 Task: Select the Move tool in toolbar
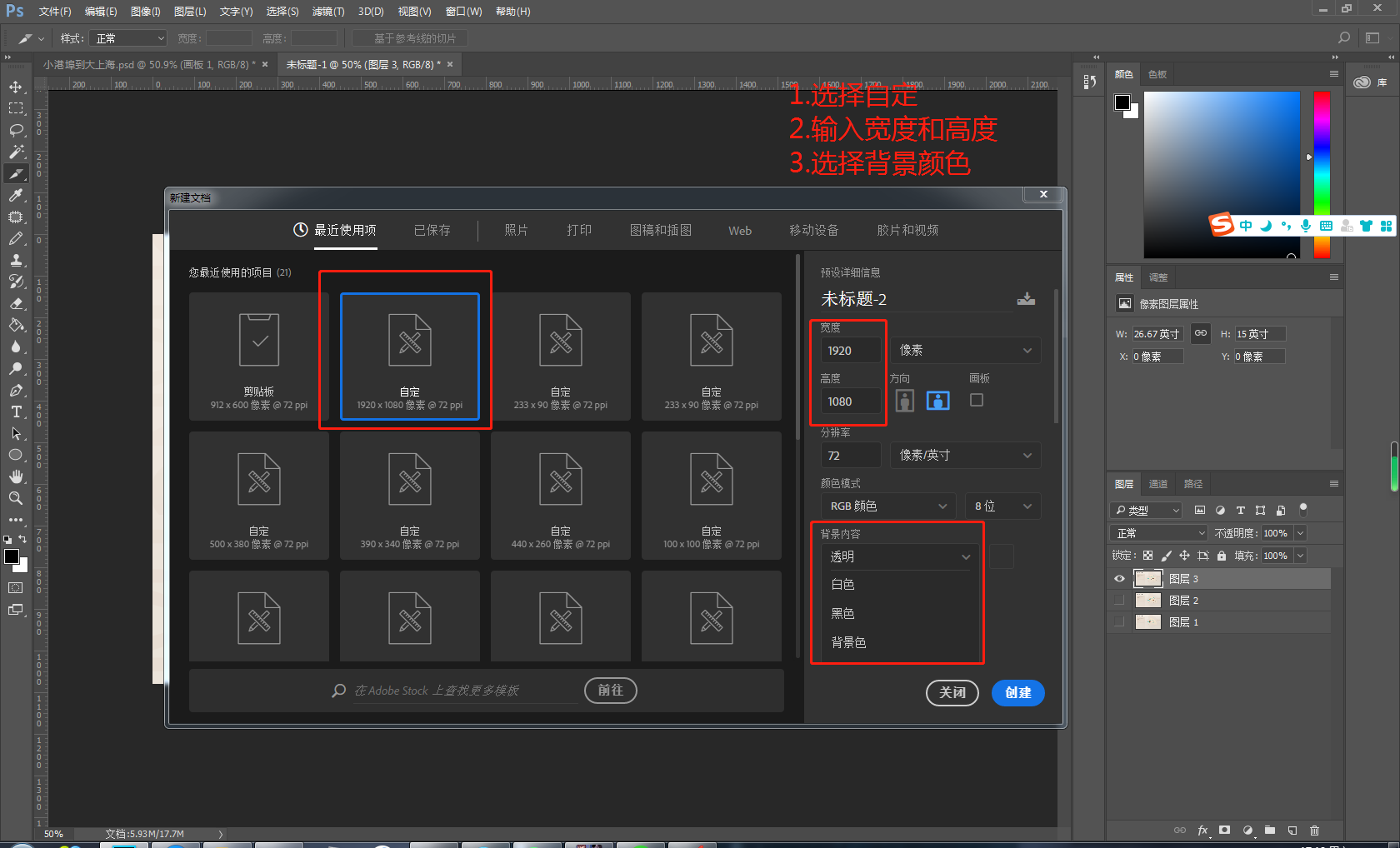click(16, 87)
